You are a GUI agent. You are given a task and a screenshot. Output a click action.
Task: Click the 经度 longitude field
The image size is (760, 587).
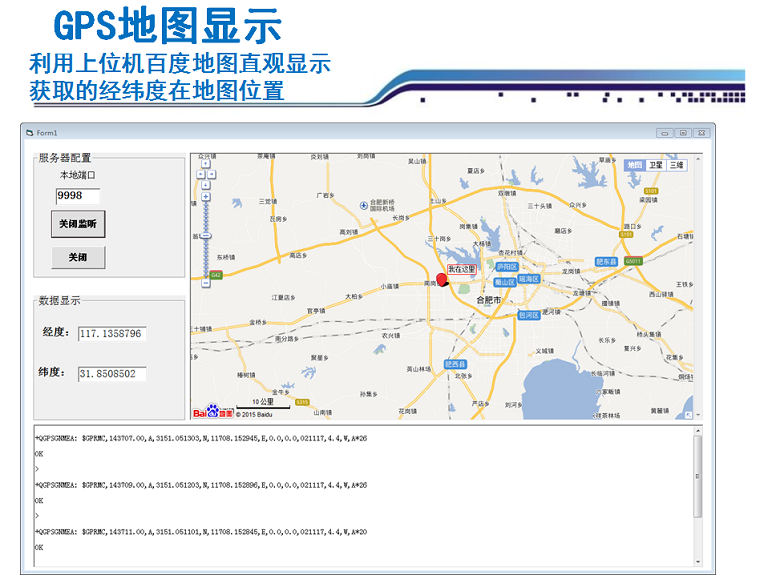pyautogui.click(x=112, y=333)
